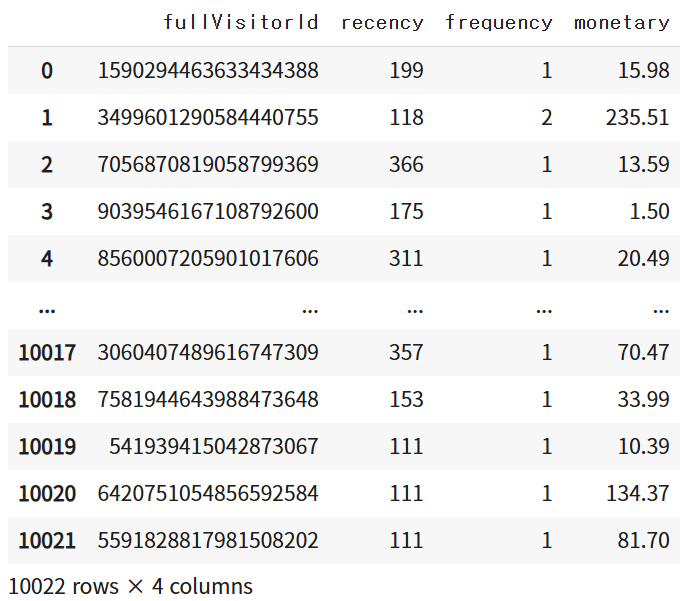Click row index 10020
The image size is (695, 601).
click(x=47, y=493)
